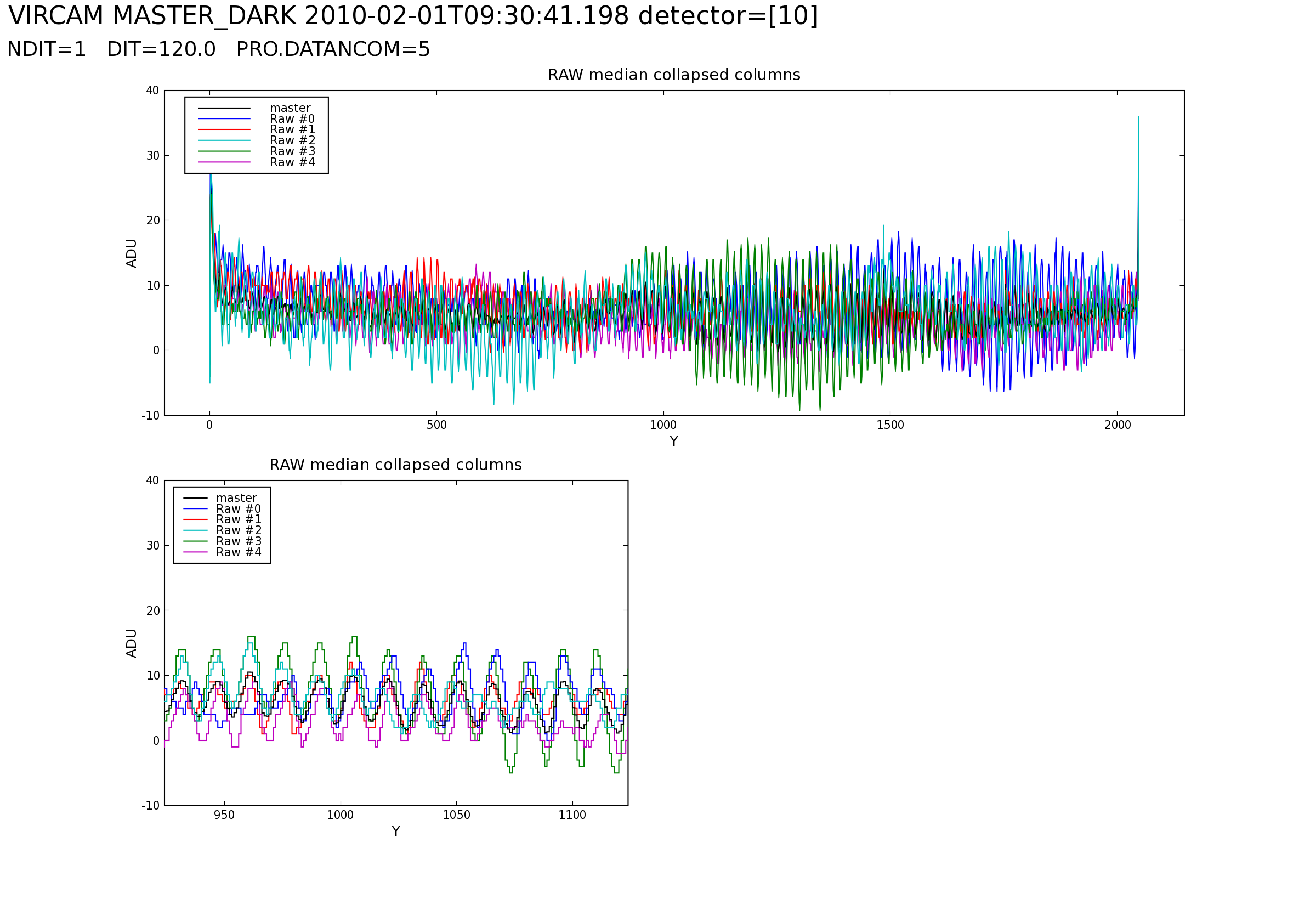Click 'master' label in bottom legend
This screenshot has height=905, width=1316.
coord(236,499)
